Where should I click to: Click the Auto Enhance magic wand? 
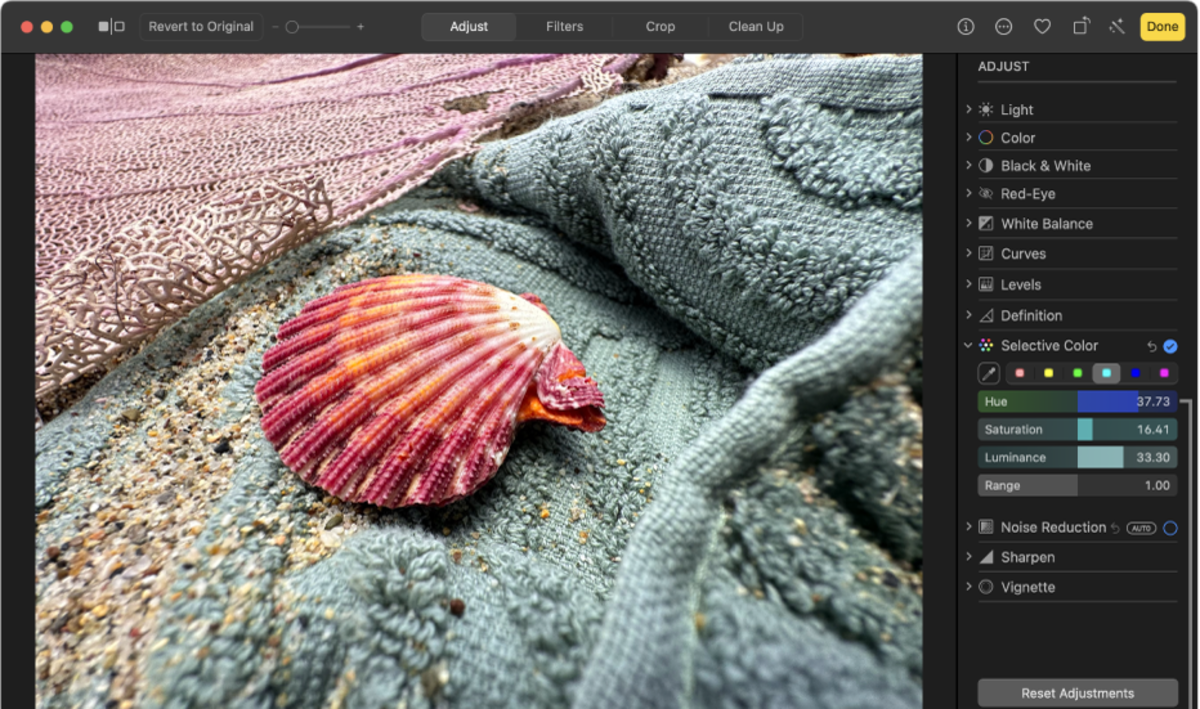click(1117, 27)
